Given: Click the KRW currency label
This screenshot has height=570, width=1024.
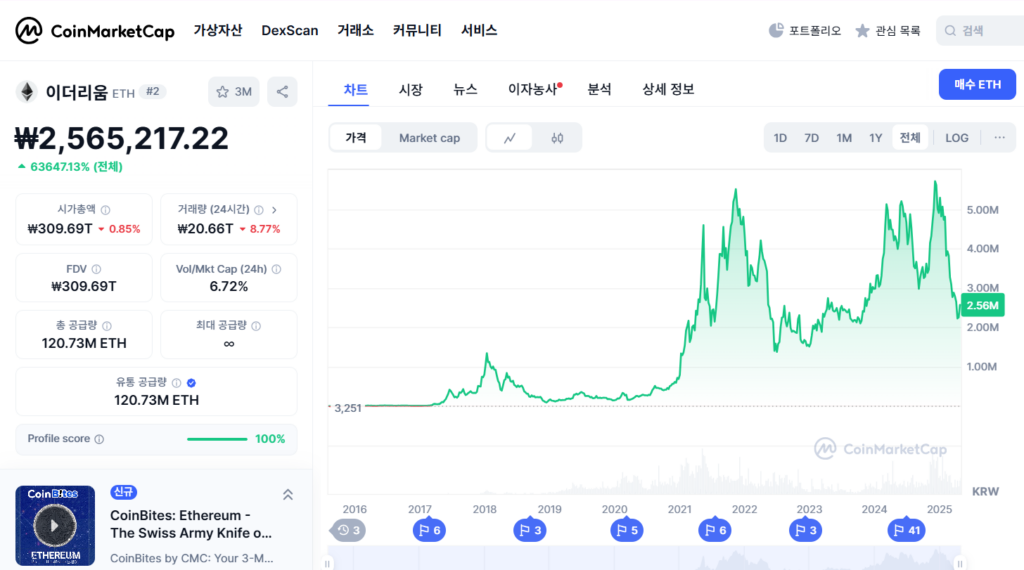Looking at the screenshot, I should pos(985,492).
